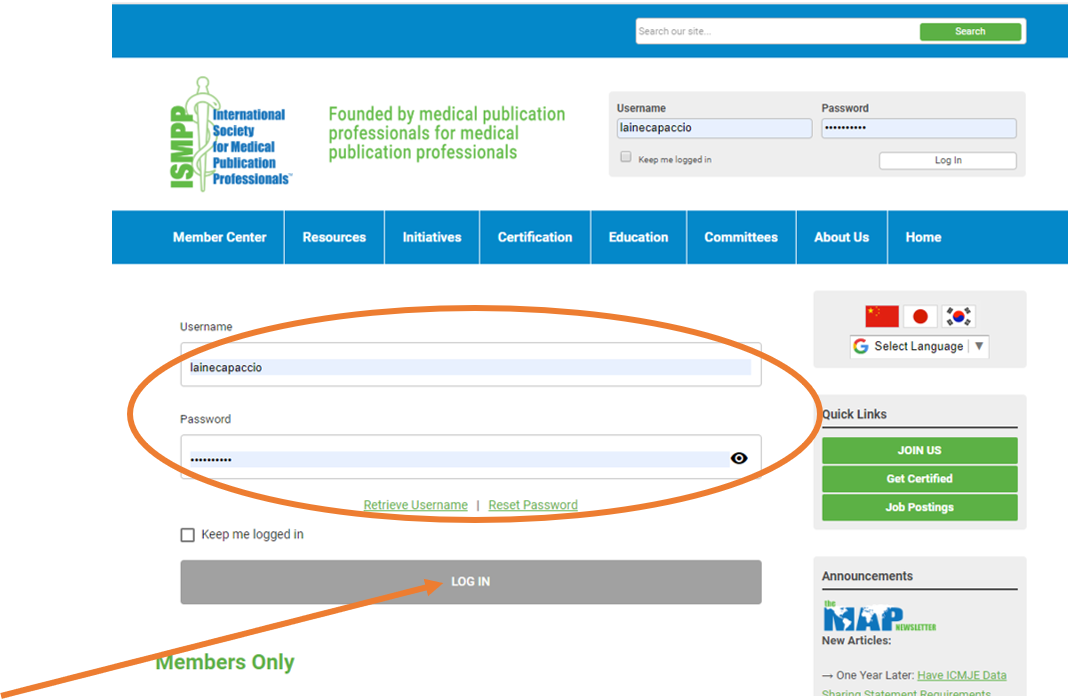The height and width of the screenshot is (699, 1068).
Task: Open the Member Center menu
Action: pos(219,237)
